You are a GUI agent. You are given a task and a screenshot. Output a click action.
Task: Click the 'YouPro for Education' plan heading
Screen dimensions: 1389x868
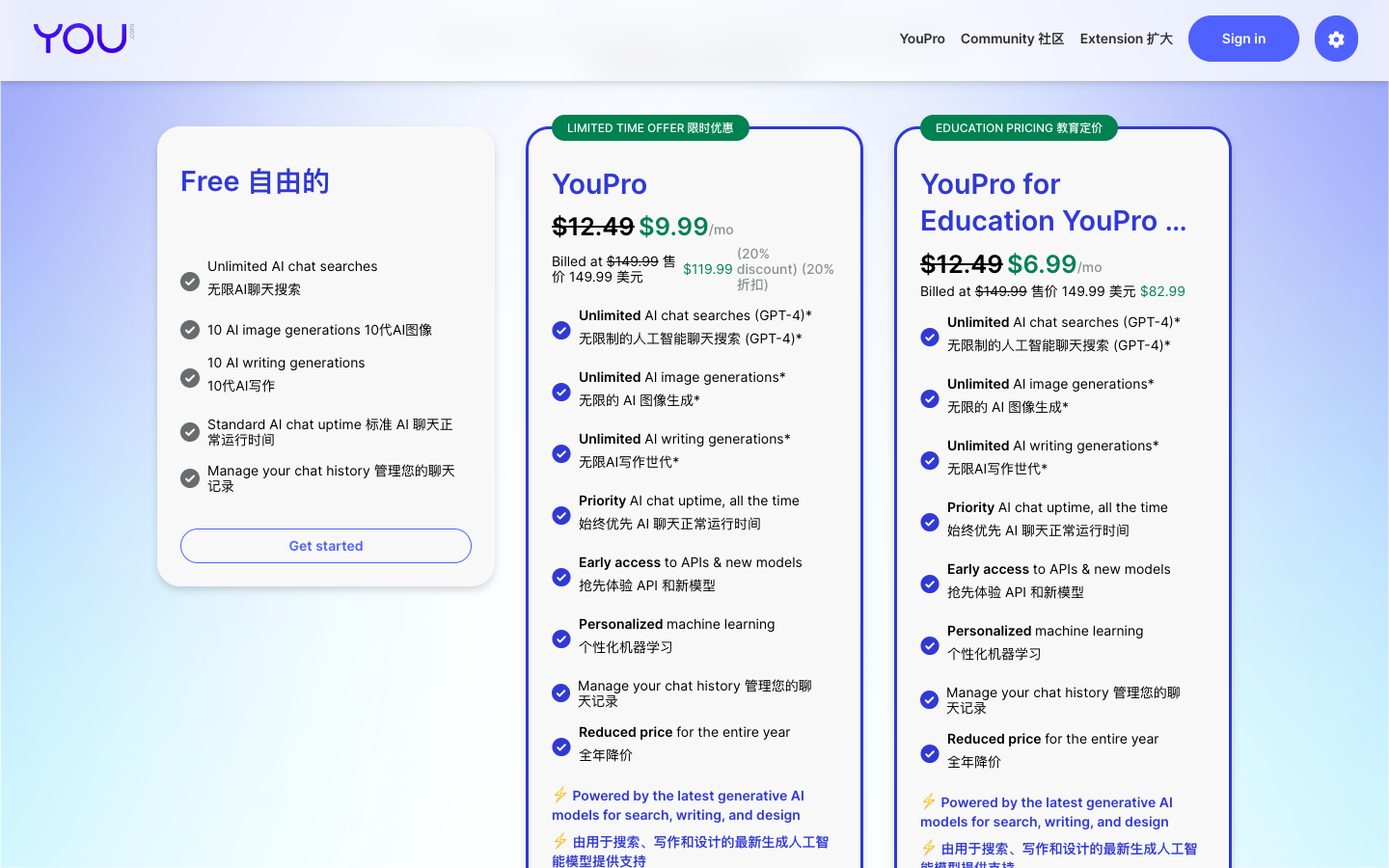1053,203
